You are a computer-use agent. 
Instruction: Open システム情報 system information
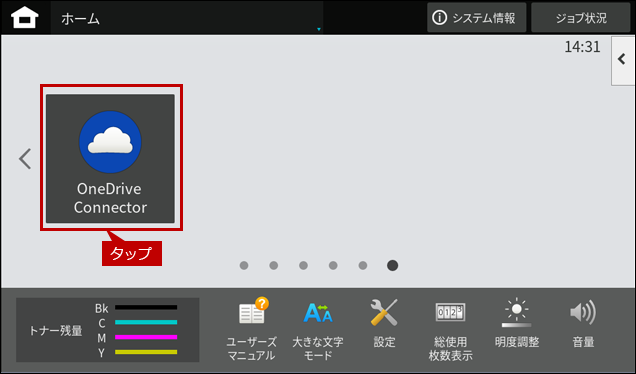(477, 18)
